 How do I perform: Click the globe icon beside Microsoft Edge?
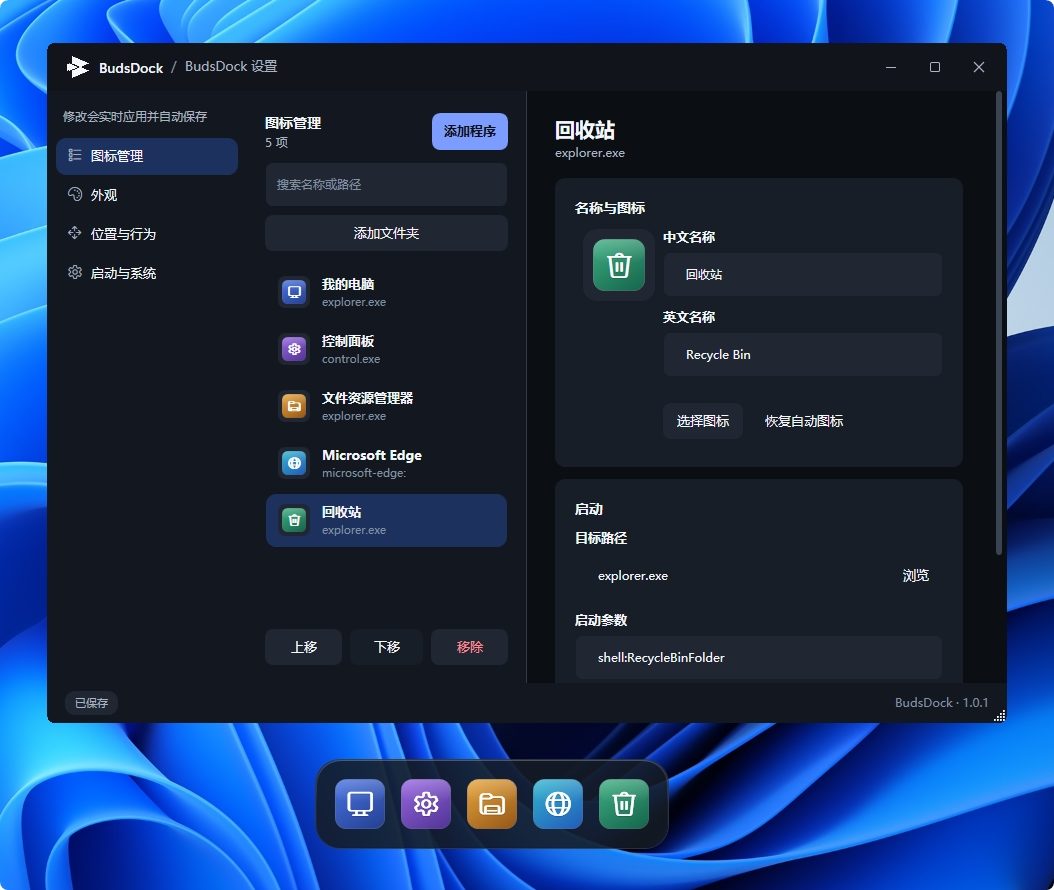[x=294, y=463]
